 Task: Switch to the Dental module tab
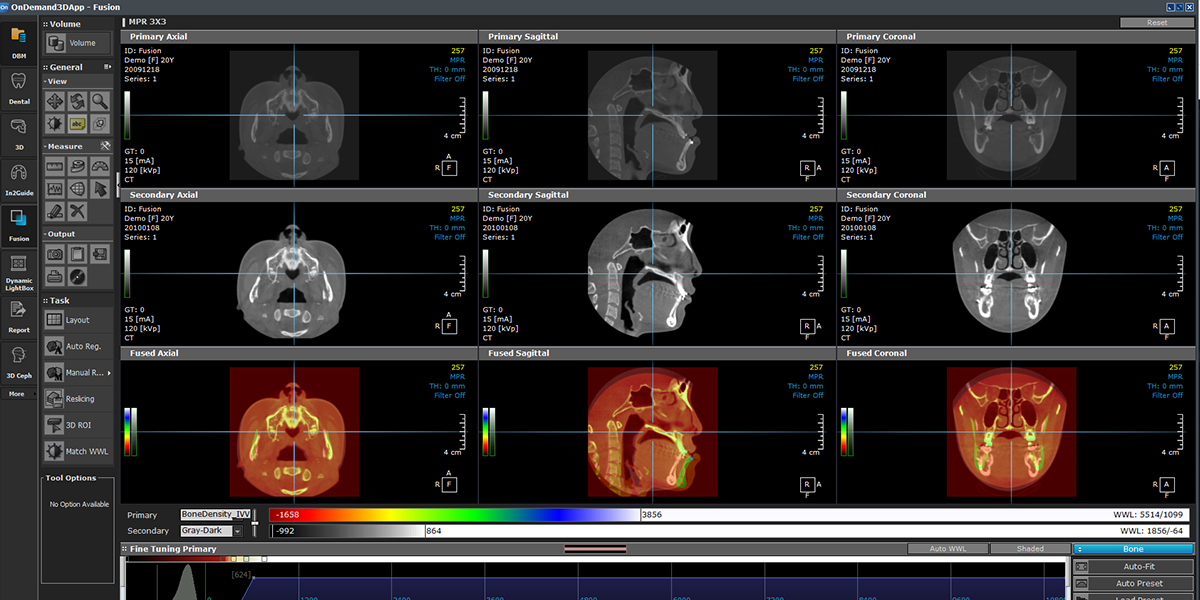point(19,87)
